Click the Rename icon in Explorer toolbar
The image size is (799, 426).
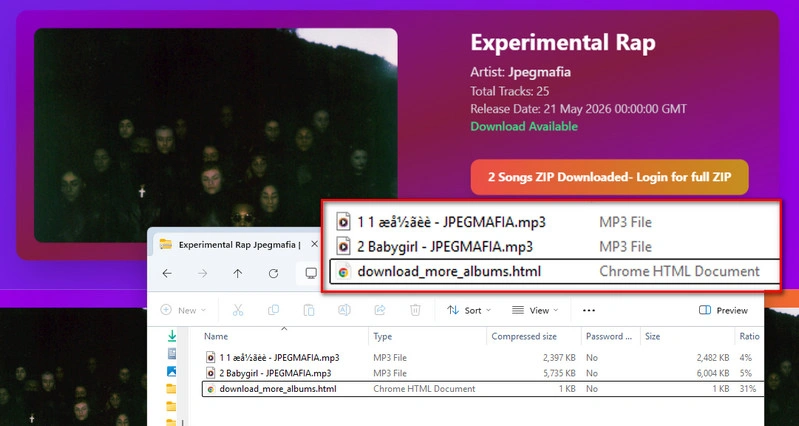[x=344, y=310]
